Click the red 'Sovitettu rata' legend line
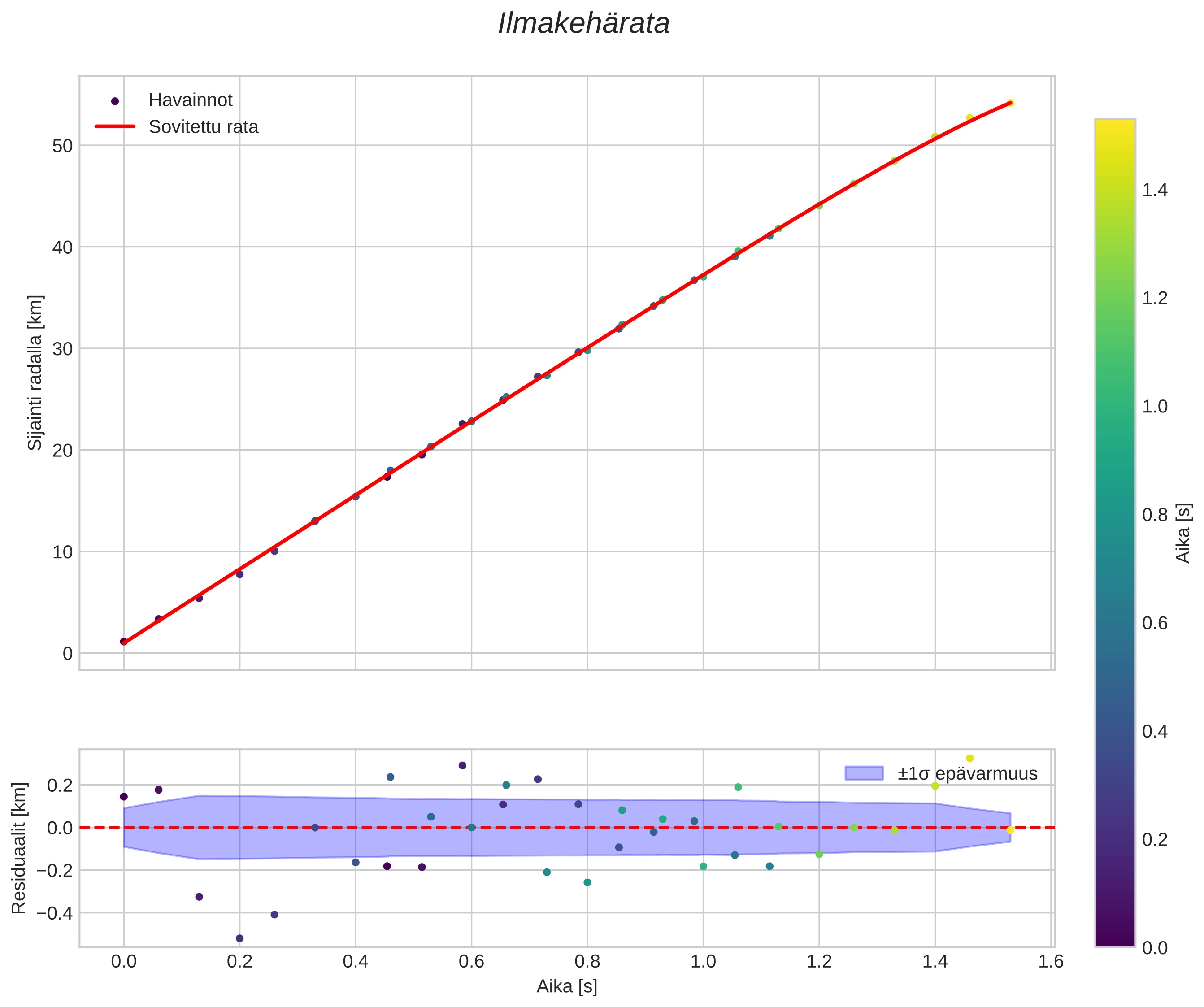This screenshot has width=1204, height=1007. click(x=115, y=127)
